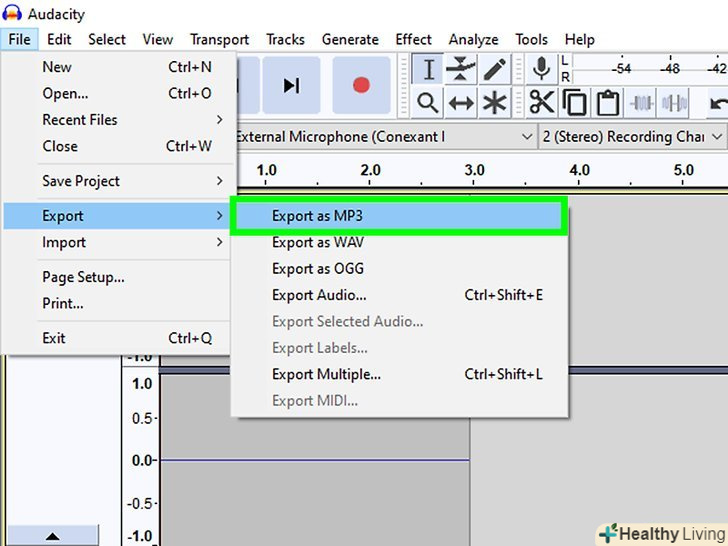The image size is (728, 546).
Task: Click the recording level meter at -48
Action: 670,69
